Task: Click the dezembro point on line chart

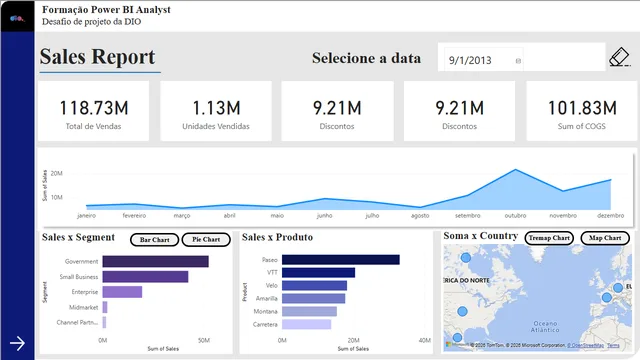Action: [611, 180]
